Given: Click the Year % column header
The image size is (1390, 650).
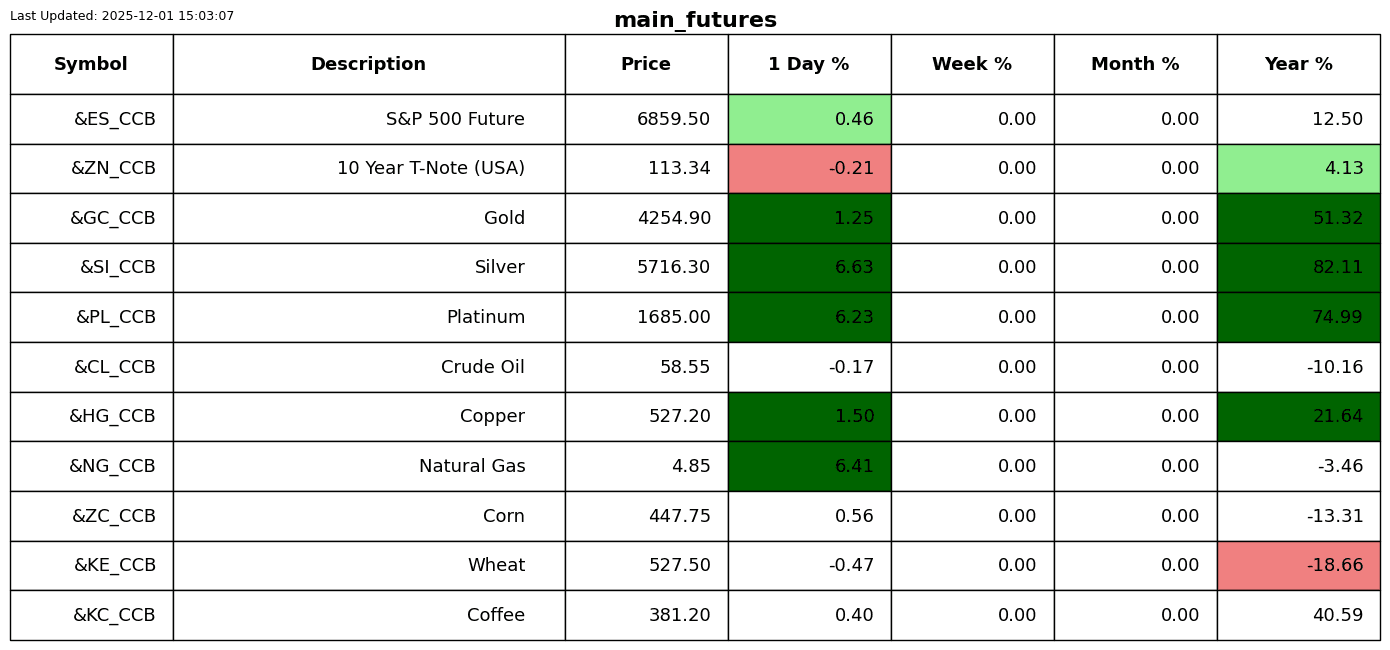Looking at the screenshot, I should point(1298,65).
